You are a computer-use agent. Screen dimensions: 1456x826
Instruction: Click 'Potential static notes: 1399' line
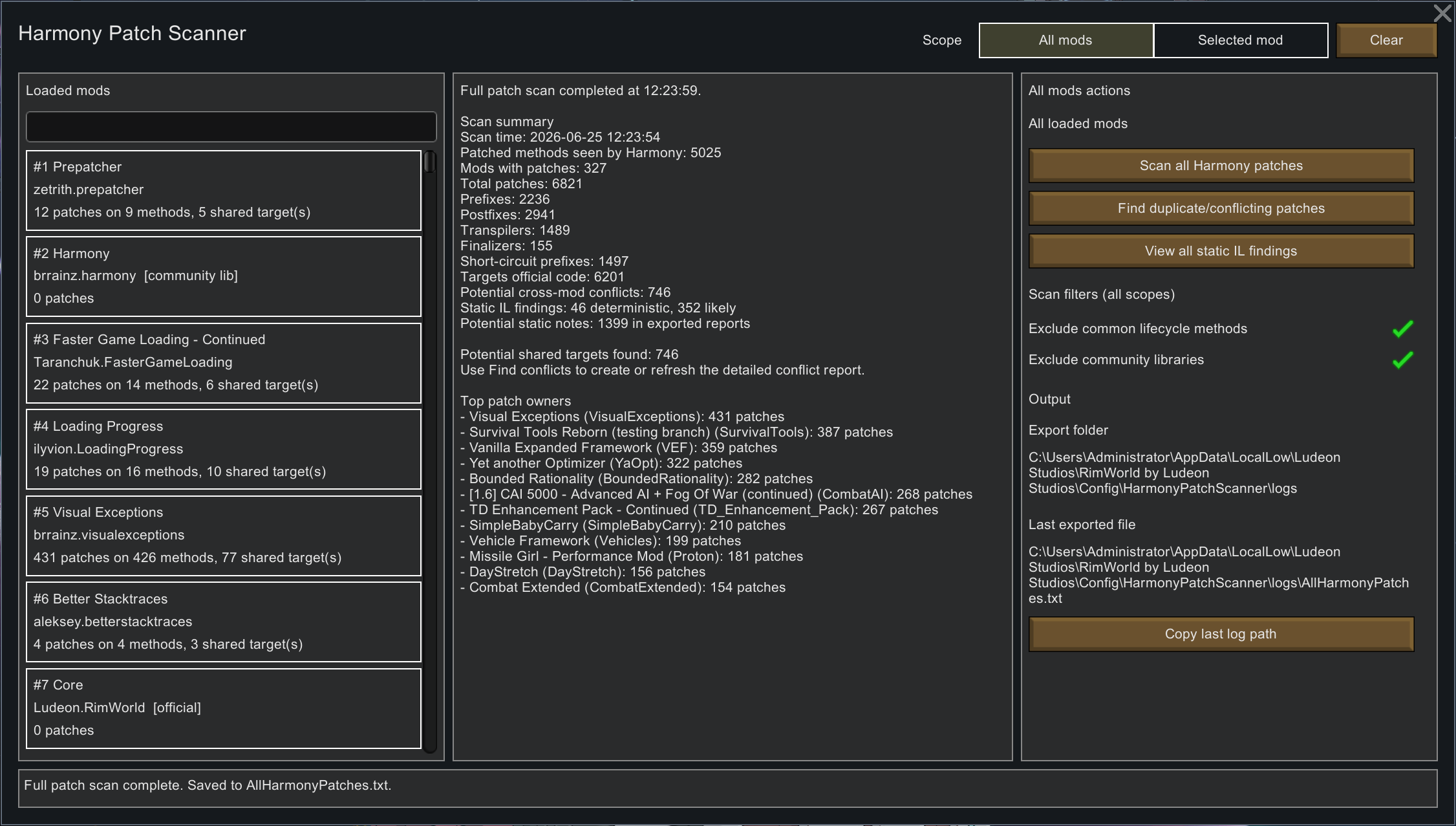pyautogui.click(x=605, y=323)
